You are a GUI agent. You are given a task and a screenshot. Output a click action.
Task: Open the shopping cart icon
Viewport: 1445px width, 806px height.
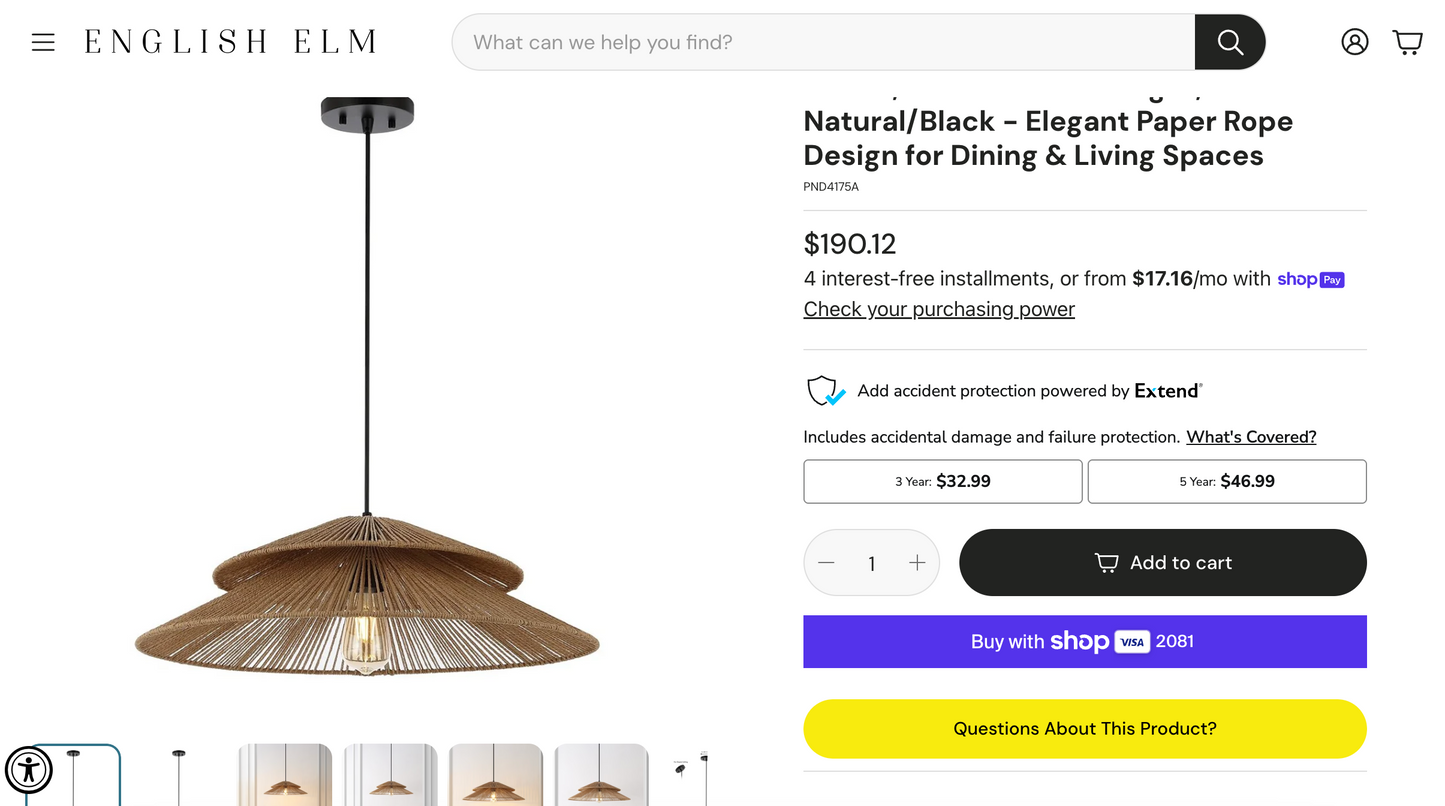click(1407, 42)
